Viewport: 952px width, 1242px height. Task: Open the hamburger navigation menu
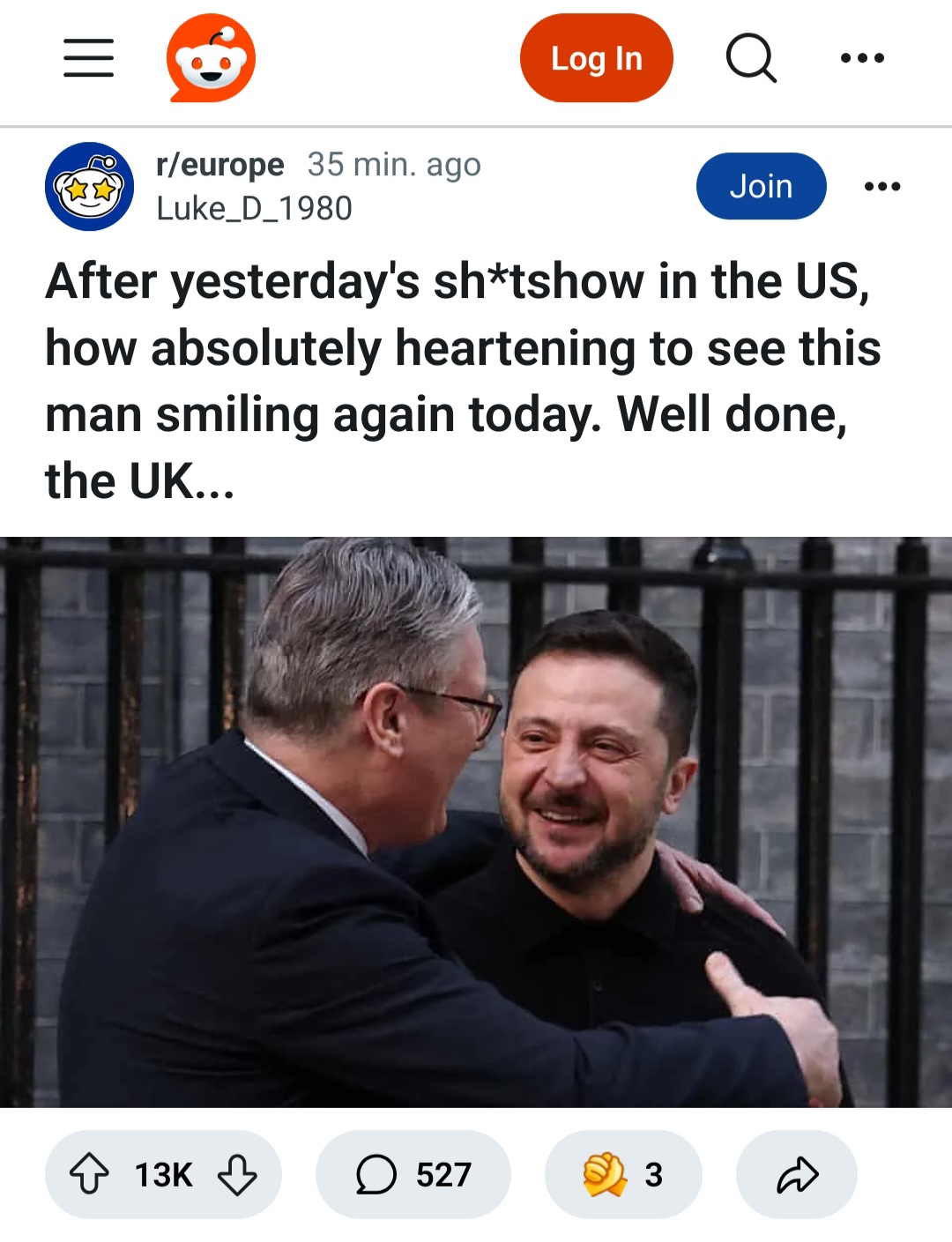[89, 58]
